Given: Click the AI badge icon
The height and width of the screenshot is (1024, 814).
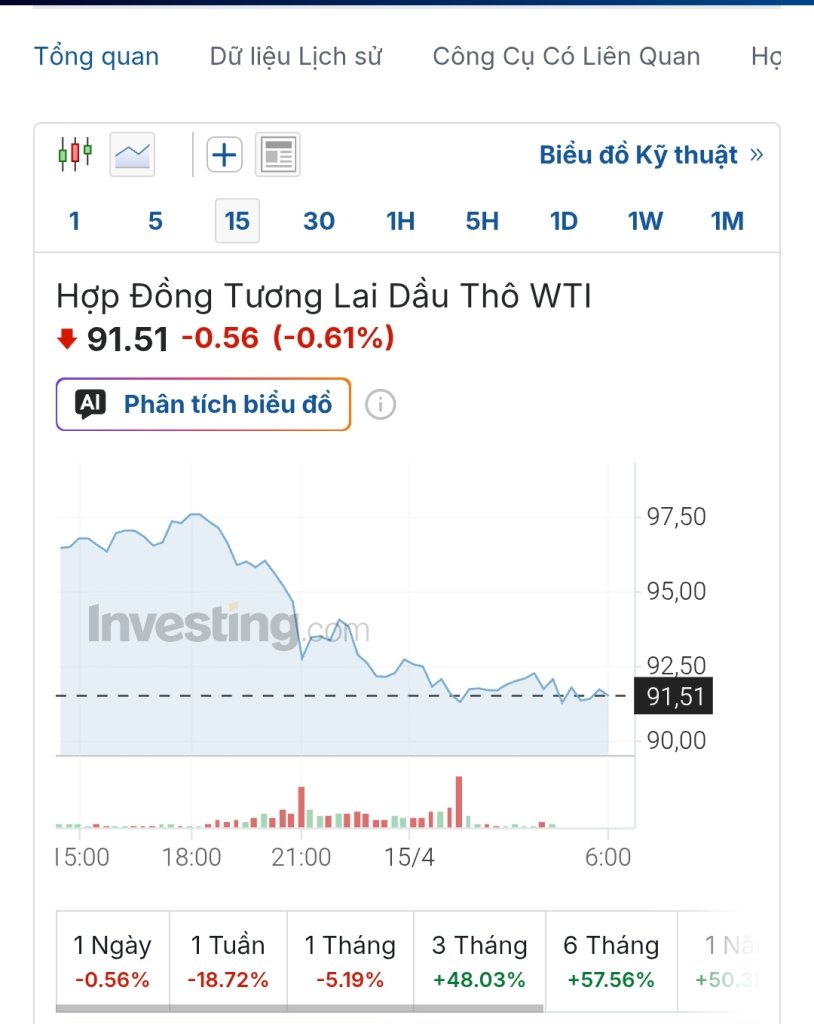Looking at the screenshot, I should point(90,404).
